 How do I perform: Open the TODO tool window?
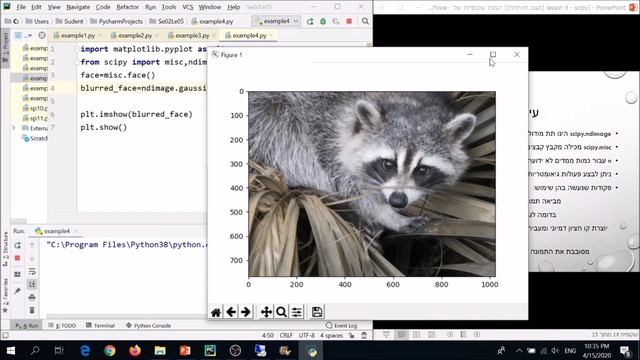pyautogui.click(x=62, y=325)
